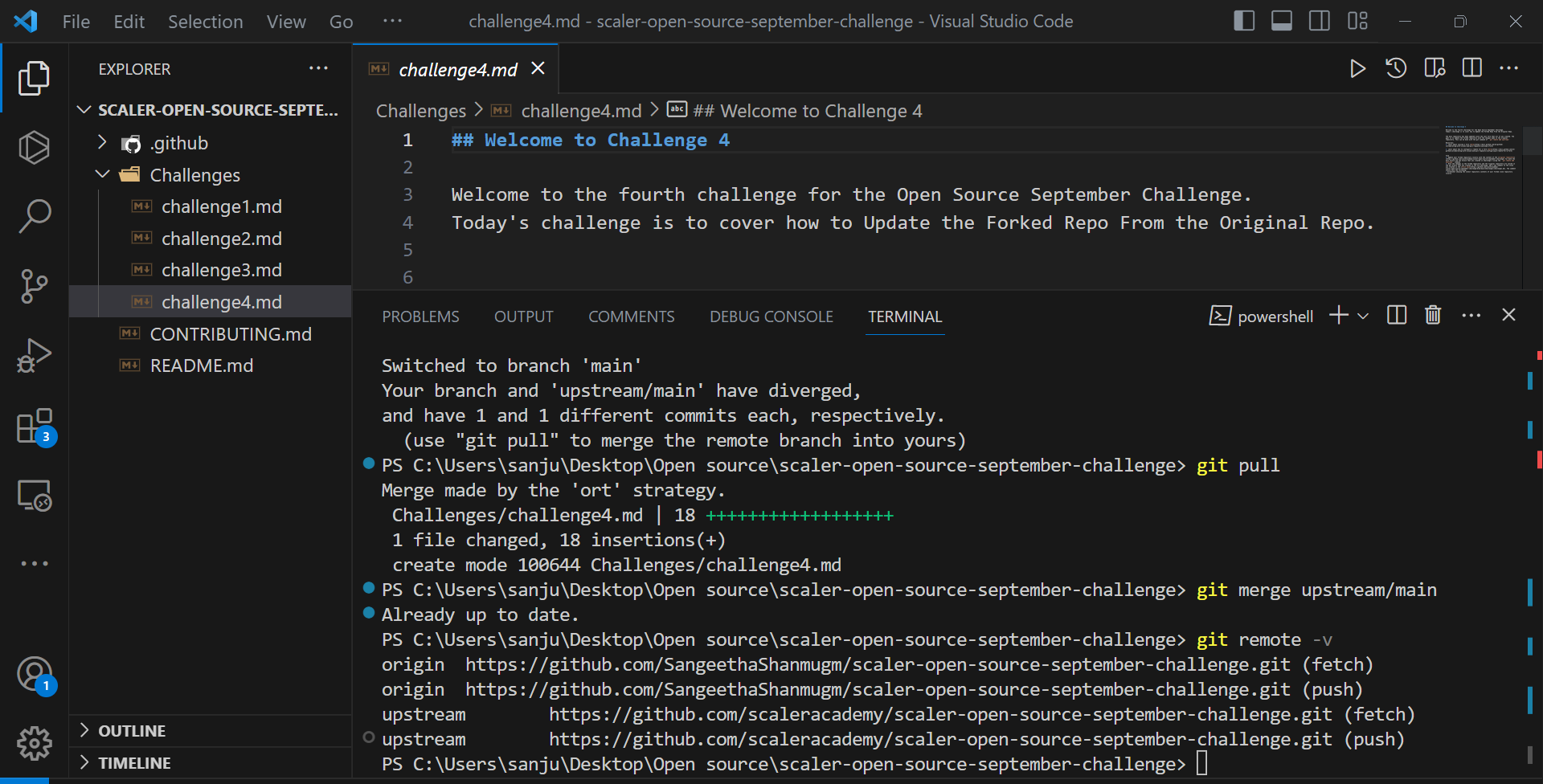Toggle the bottom panel visibility

pos(1281,21)
